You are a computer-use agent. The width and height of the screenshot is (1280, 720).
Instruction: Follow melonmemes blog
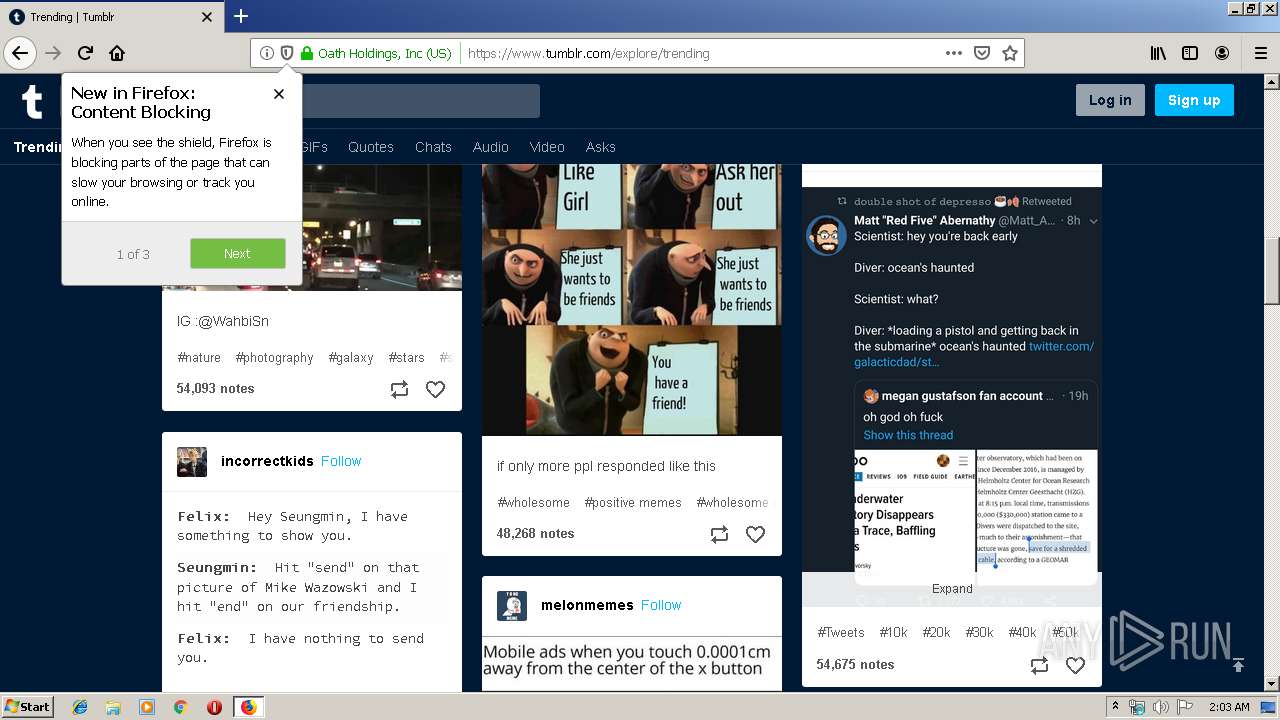[661, 605]
